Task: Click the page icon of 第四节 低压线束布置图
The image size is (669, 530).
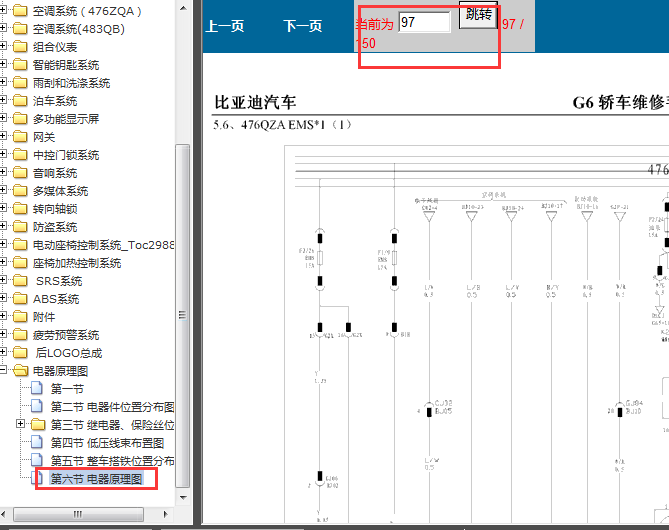Action: tap(37, 443)
